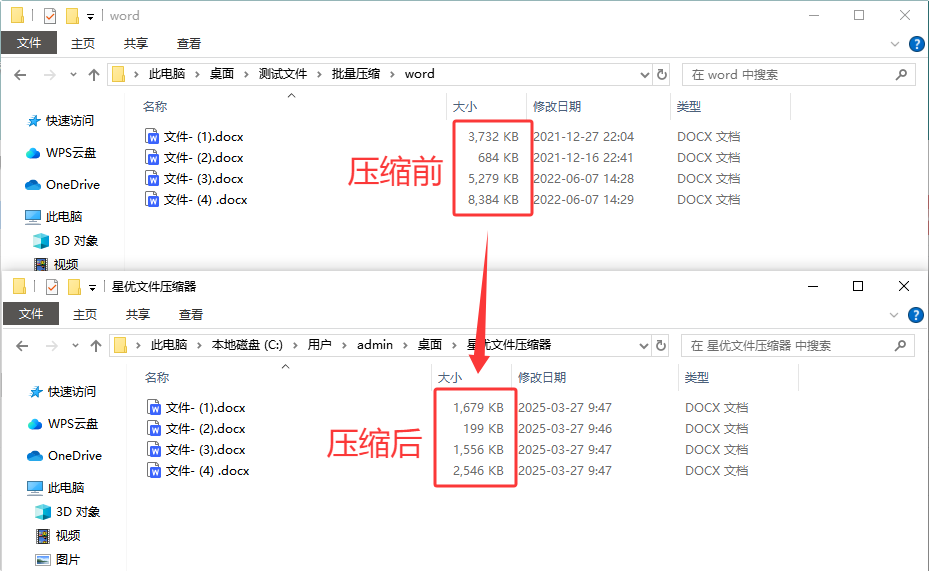Open 文件 tab in the word window

point(29,43)
